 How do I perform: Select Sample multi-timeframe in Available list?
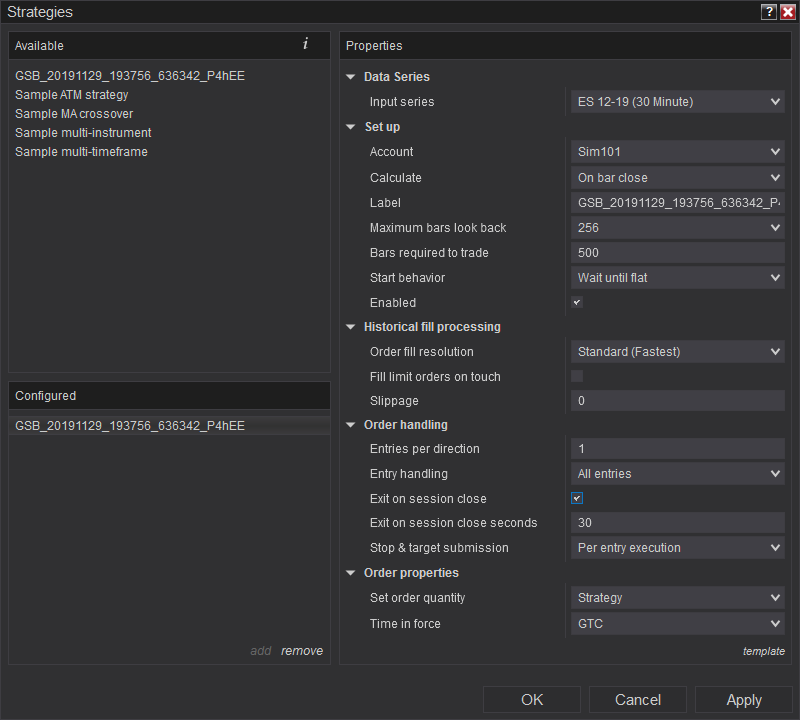(x=81, y=152)
